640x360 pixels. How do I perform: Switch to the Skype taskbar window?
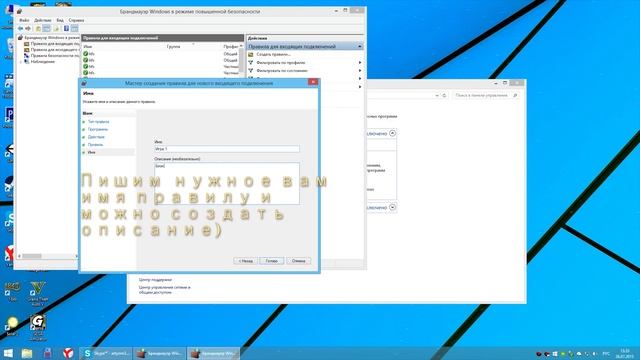(107, 353)
